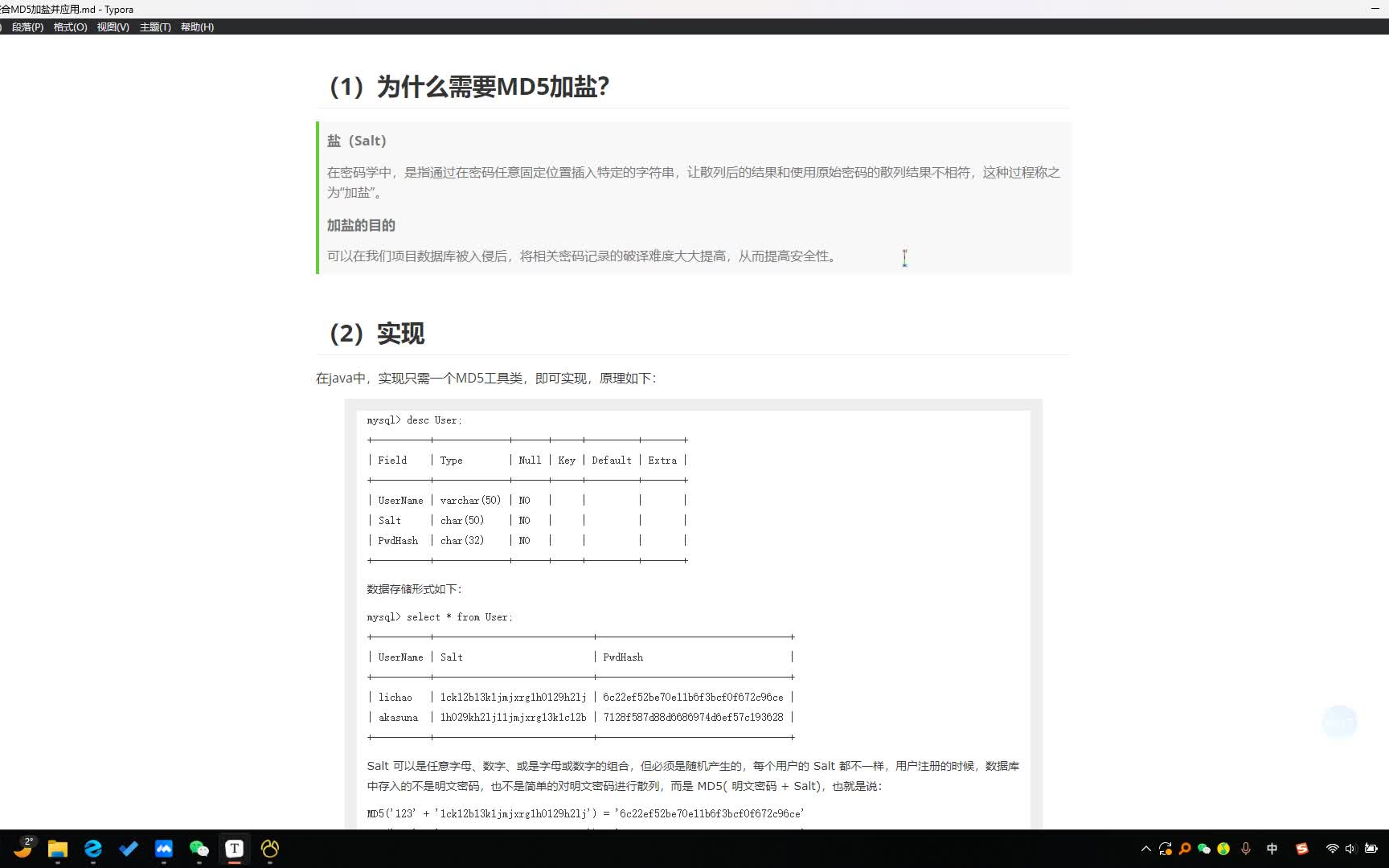Open File Explorer from the taskbar

pos(58,849)
